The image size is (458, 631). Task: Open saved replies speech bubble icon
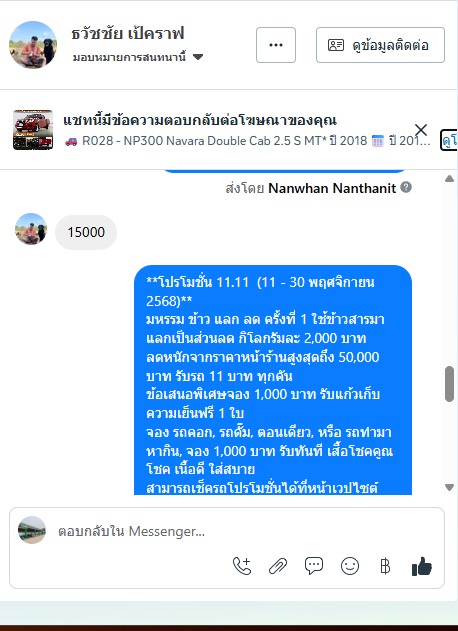(314, 566)
